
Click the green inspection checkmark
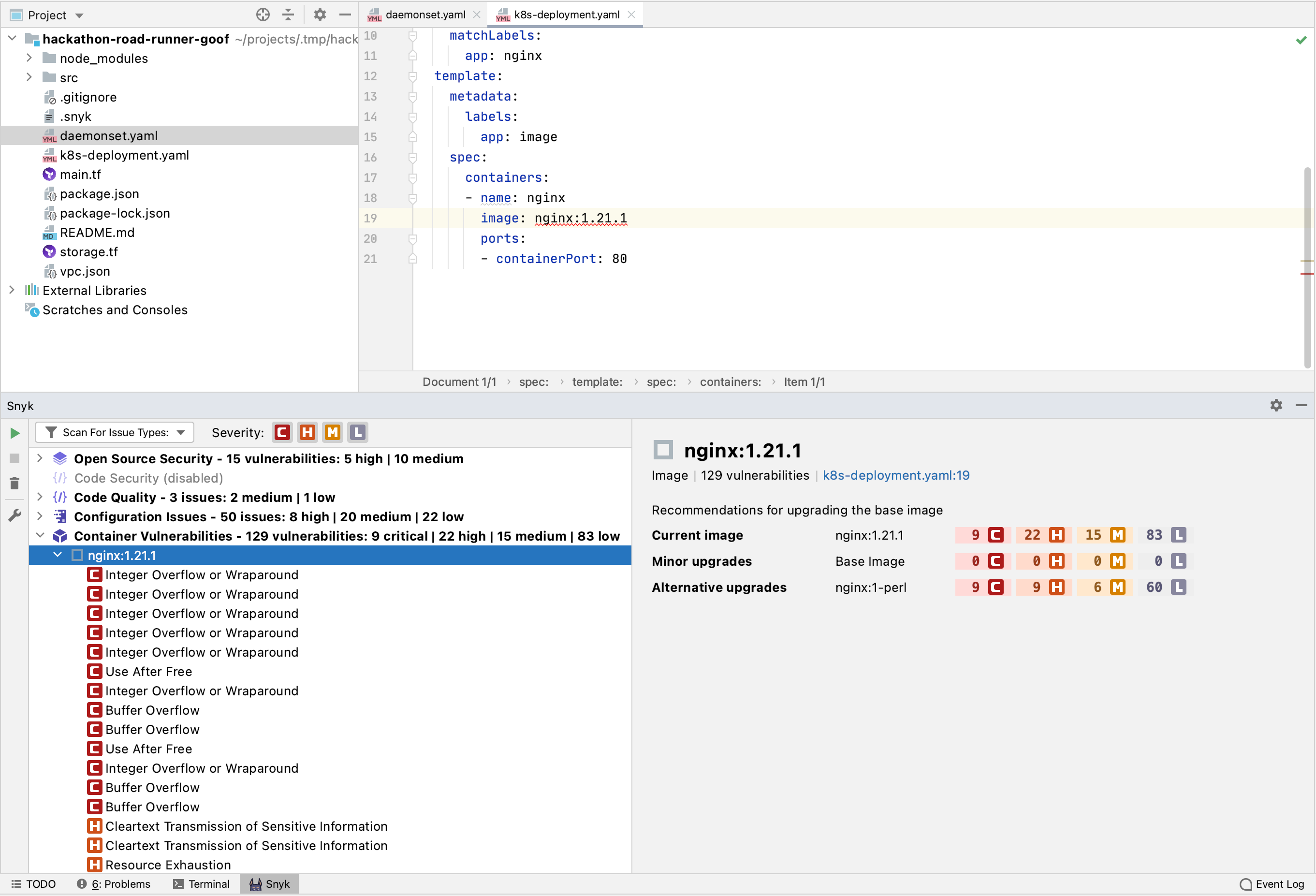pos(1301,40)
